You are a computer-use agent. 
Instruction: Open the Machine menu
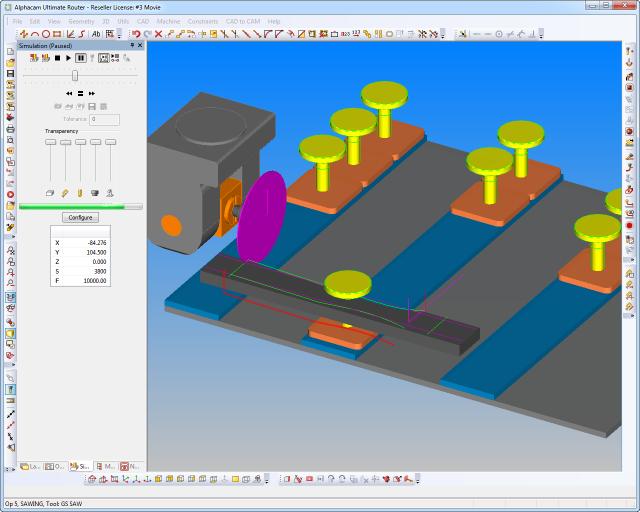[168, 21]
